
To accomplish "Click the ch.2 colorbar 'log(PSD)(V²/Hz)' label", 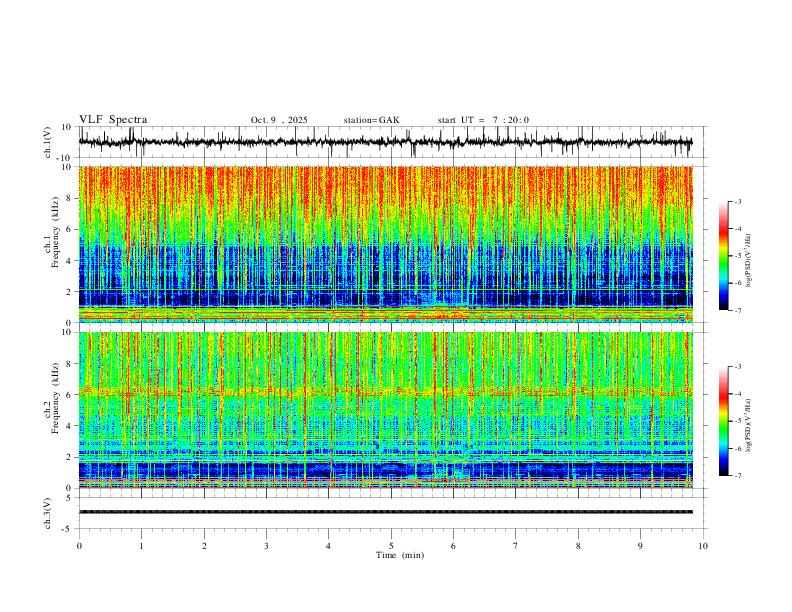I will [x=749, y=425].
